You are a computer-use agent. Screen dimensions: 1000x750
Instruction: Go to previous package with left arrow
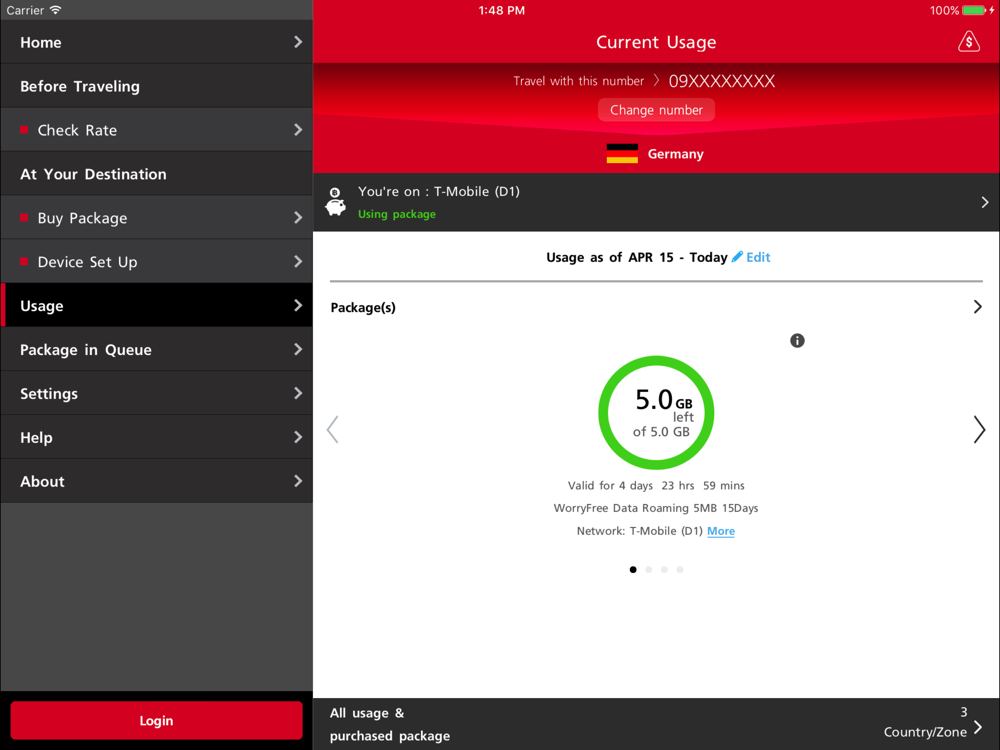[x=332, y=429]
